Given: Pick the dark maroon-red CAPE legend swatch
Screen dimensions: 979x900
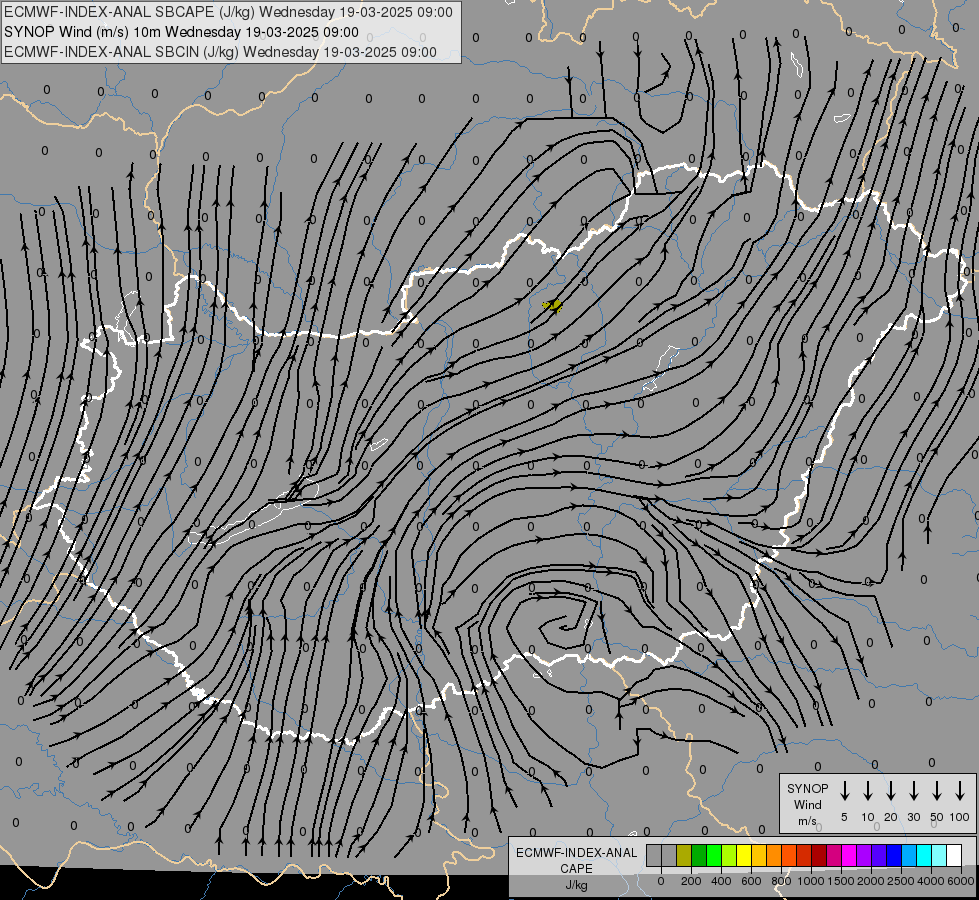Looking at the screenshot, I should (820, 855).
